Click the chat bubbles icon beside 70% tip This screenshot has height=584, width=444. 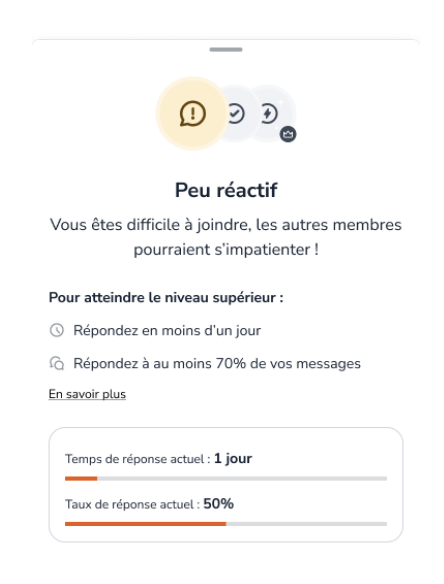tap(57, 363)
